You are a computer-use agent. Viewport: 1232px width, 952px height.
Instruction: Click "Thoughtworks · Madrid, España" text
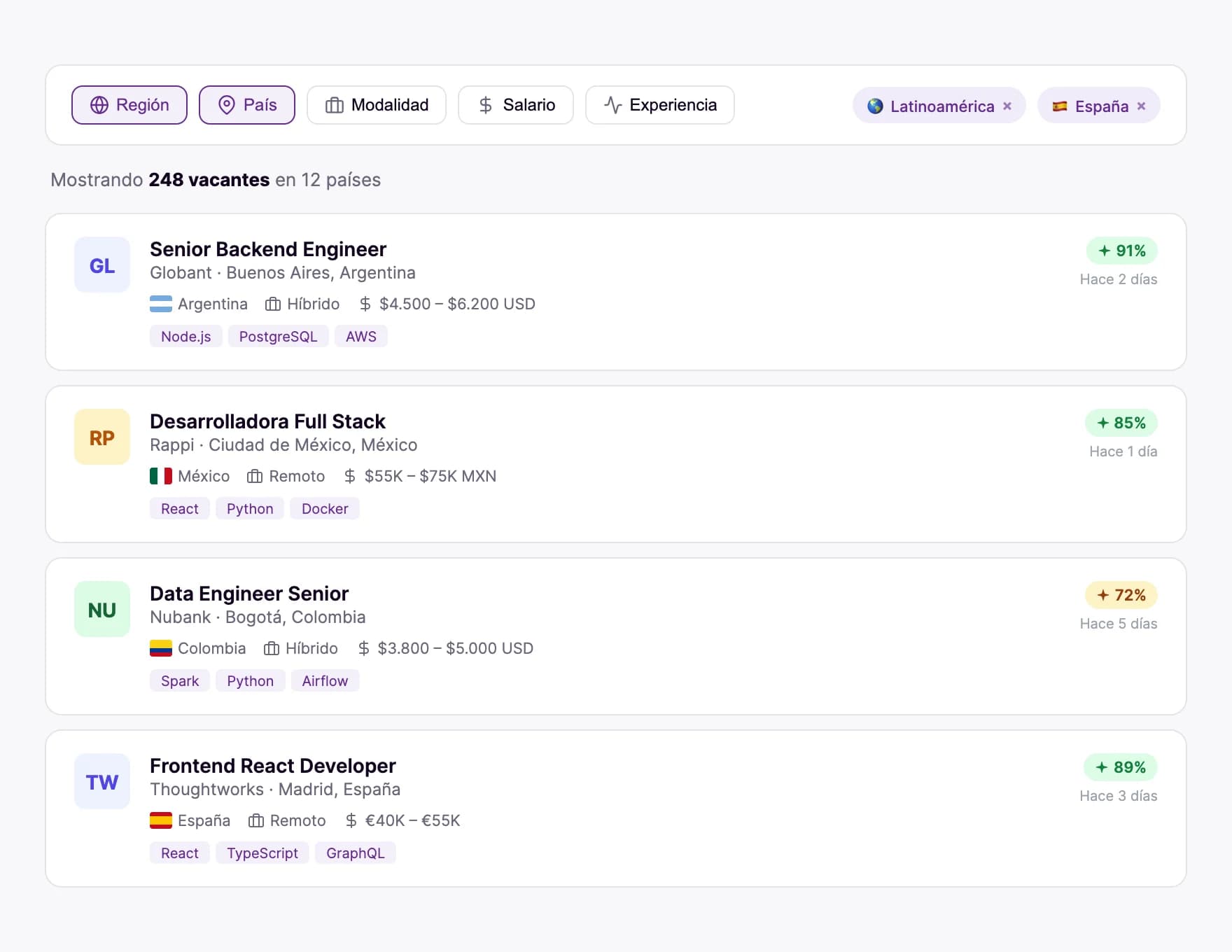(x=275, y=790)
